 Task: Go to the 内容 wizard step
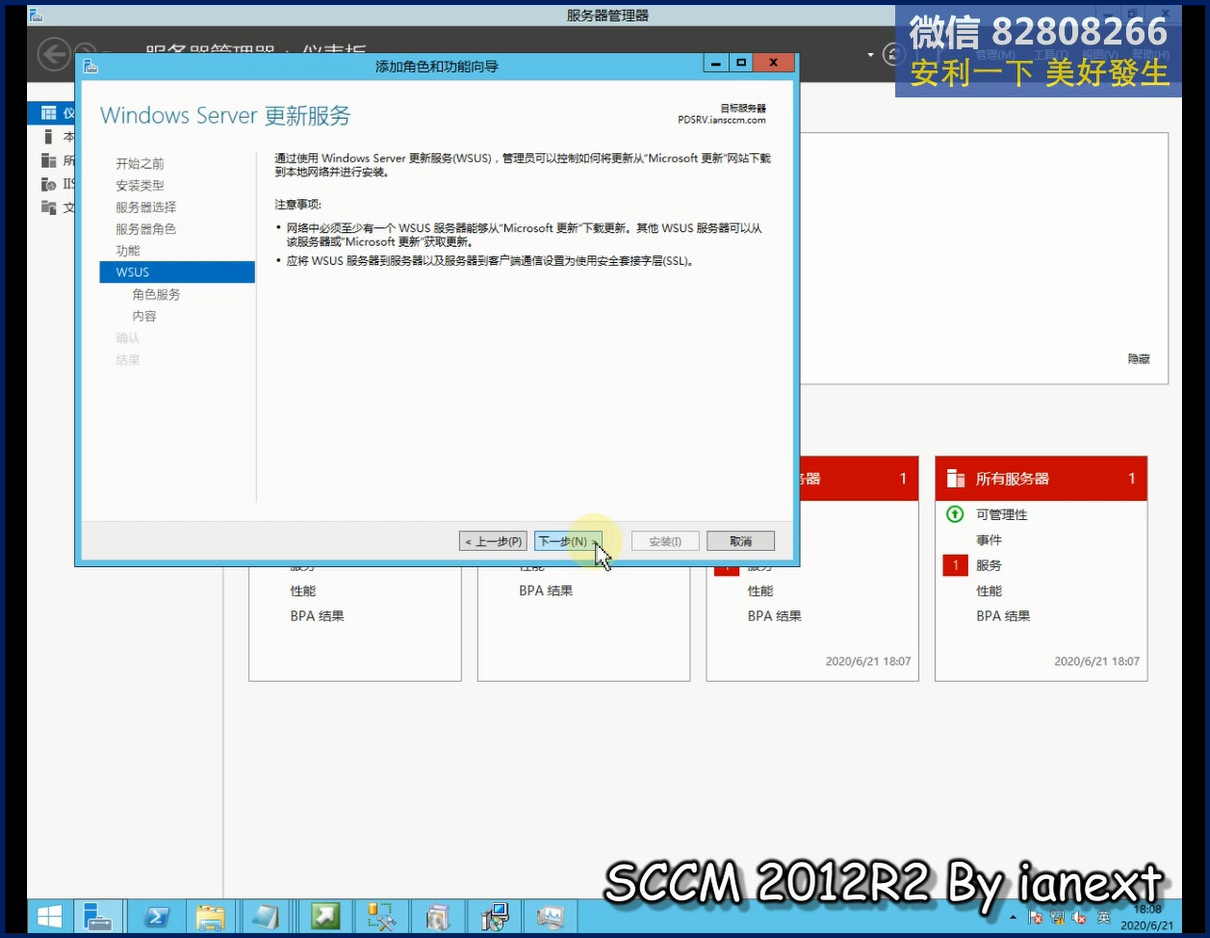[144, 317]
